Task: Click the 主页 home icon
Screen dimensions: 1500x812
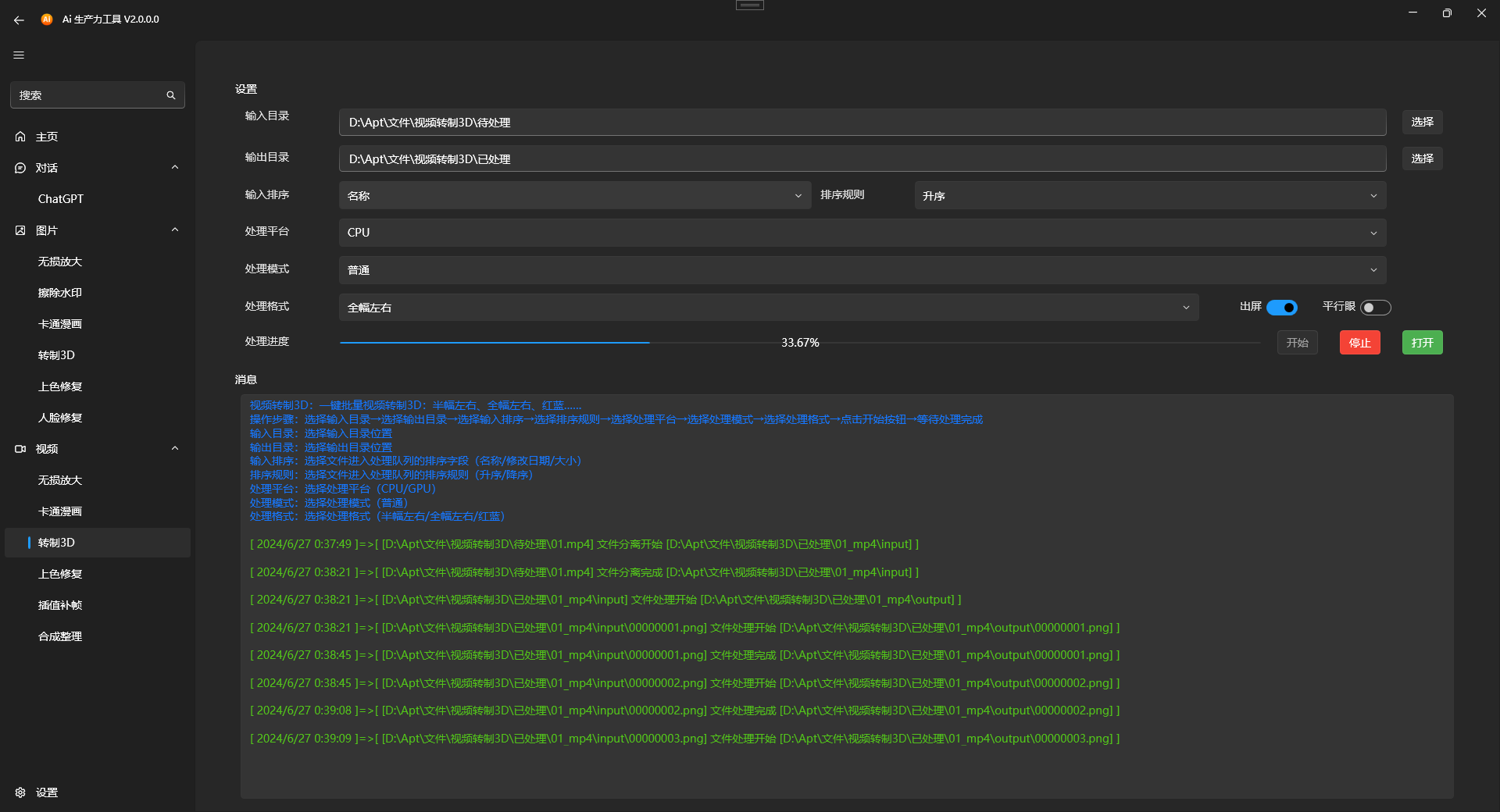Action: (20, 137)
